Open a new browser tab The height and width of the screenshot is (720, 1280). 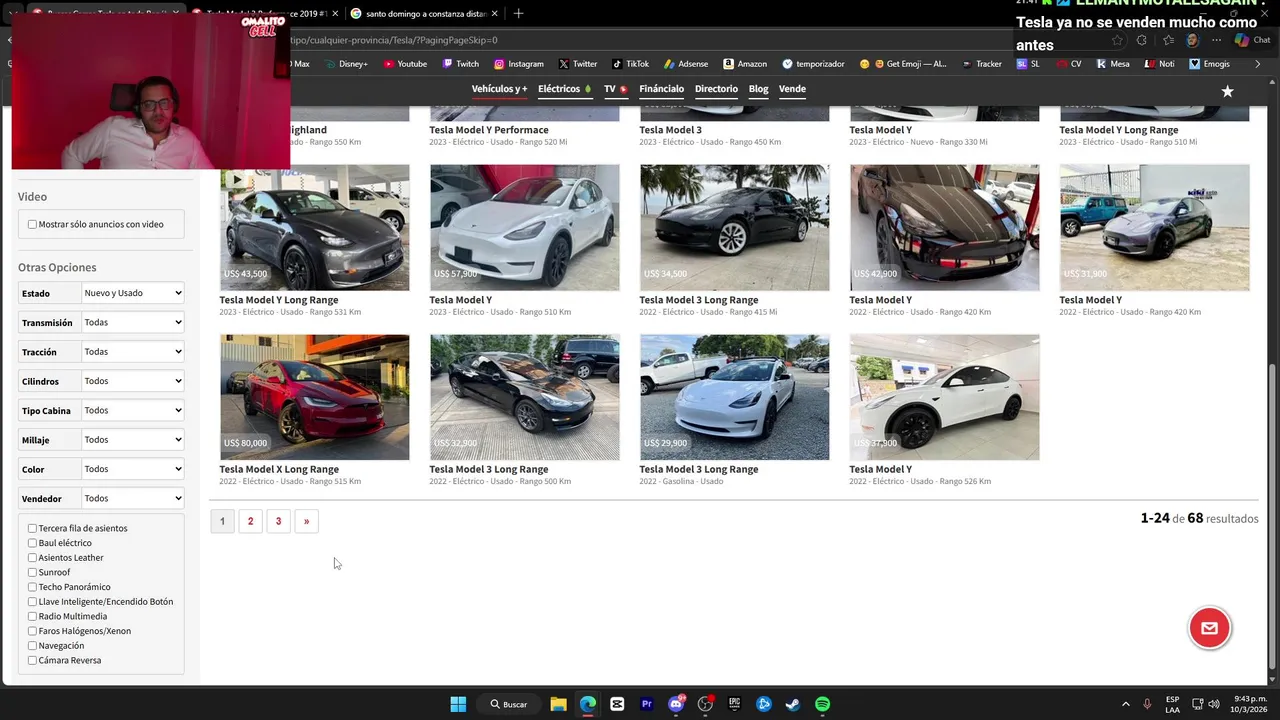coord(518,14)
